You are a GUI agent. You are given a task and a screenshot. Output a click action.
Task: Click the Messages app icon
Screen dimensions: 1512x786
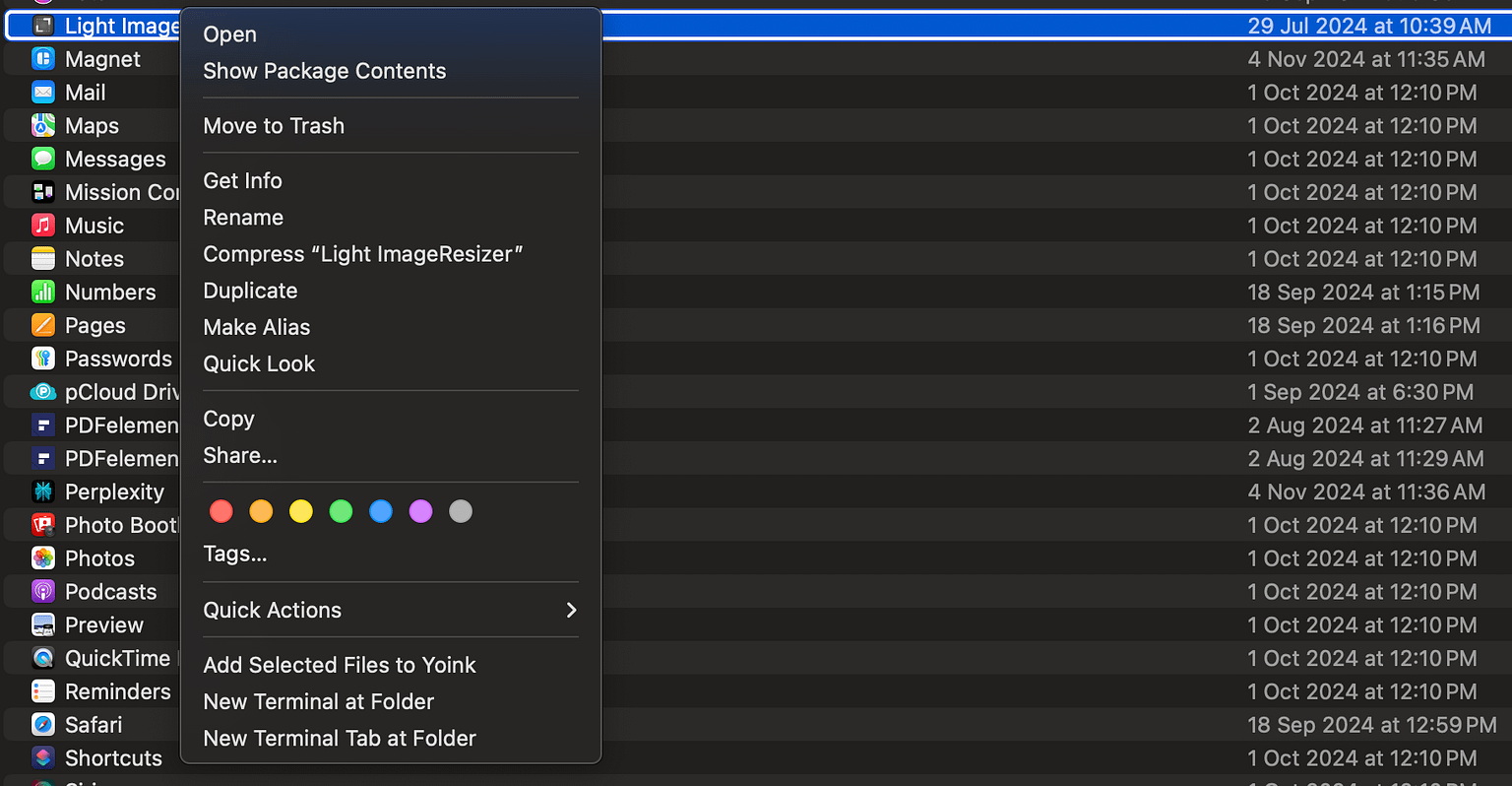[43, 159]
